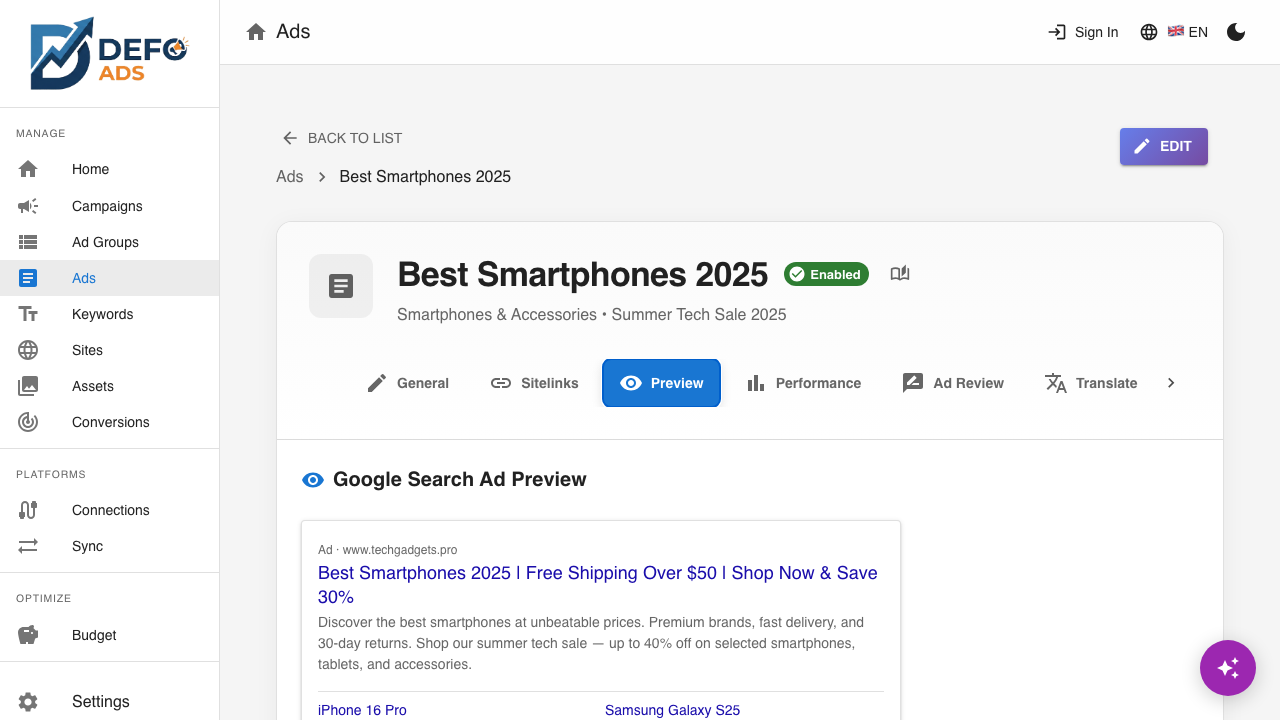Open the Translate tab
Viewport: 1280px width, 720px height.
[x=1091, y=383]
